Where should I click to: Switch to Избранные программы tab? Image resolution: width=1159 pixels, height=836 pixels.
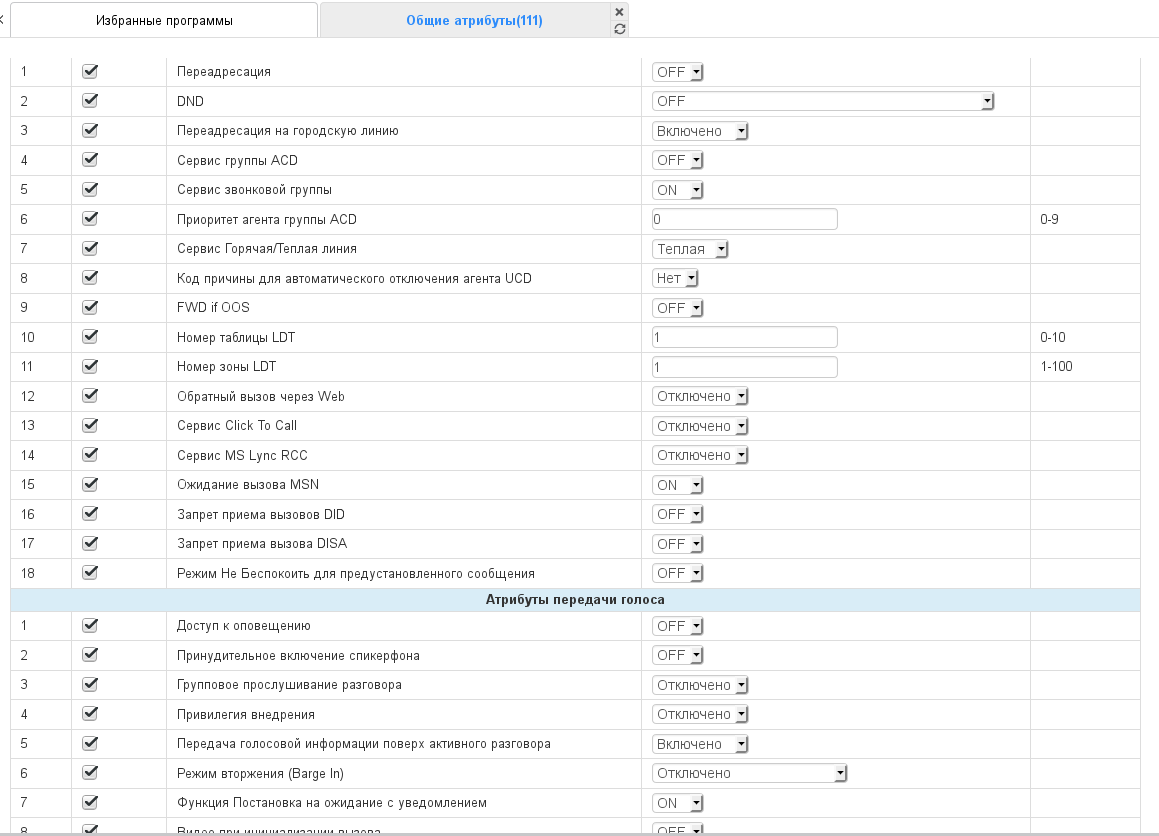[164, 20]
